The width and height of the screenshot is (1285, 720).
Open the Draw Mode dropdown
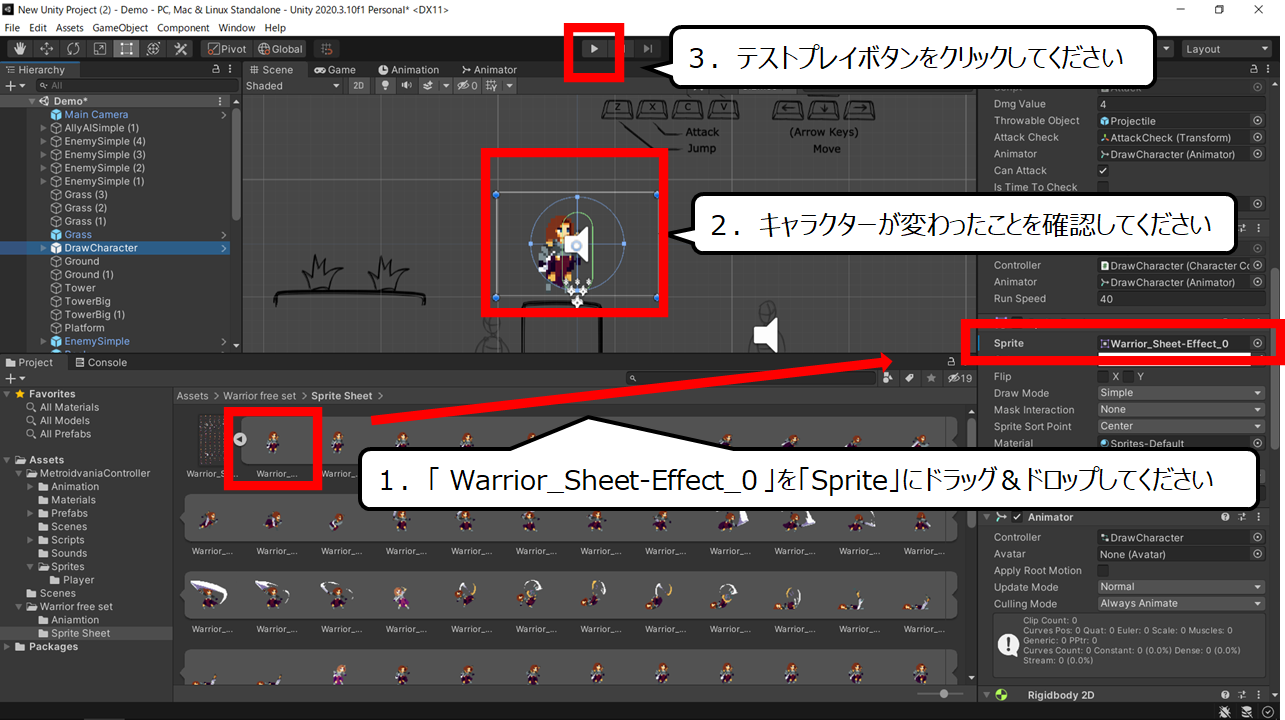1181,393
